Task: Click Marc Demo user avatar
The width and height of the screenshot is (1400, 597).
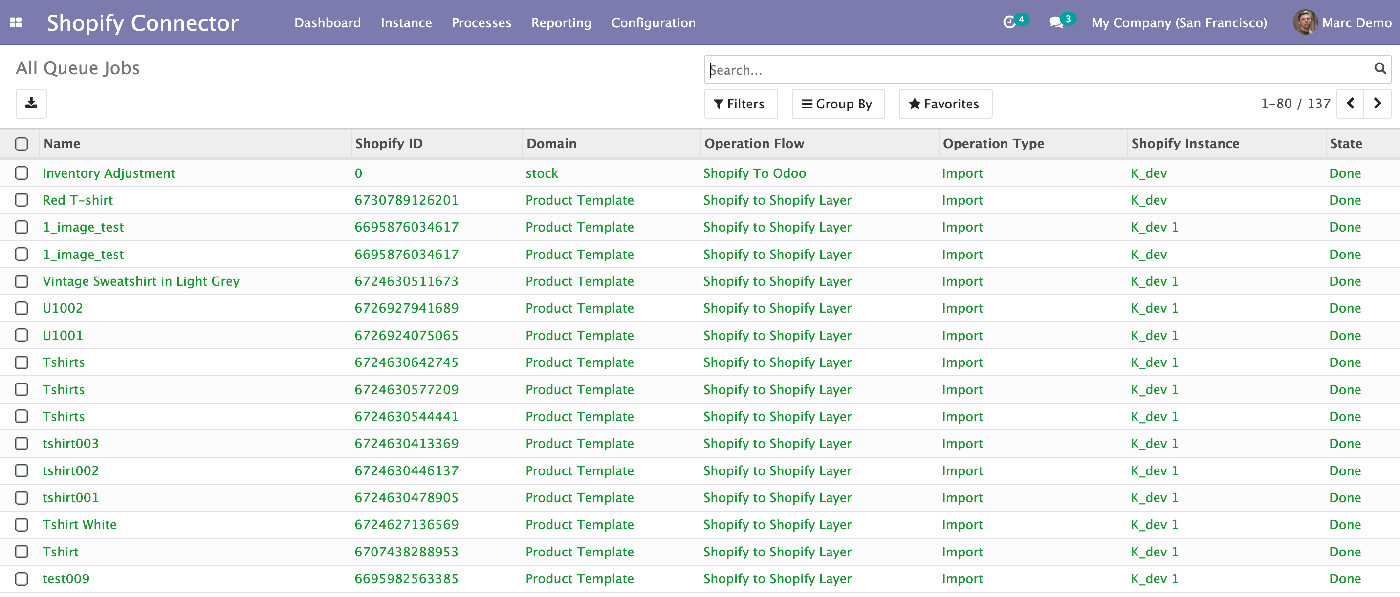Action: point(1304,22)
